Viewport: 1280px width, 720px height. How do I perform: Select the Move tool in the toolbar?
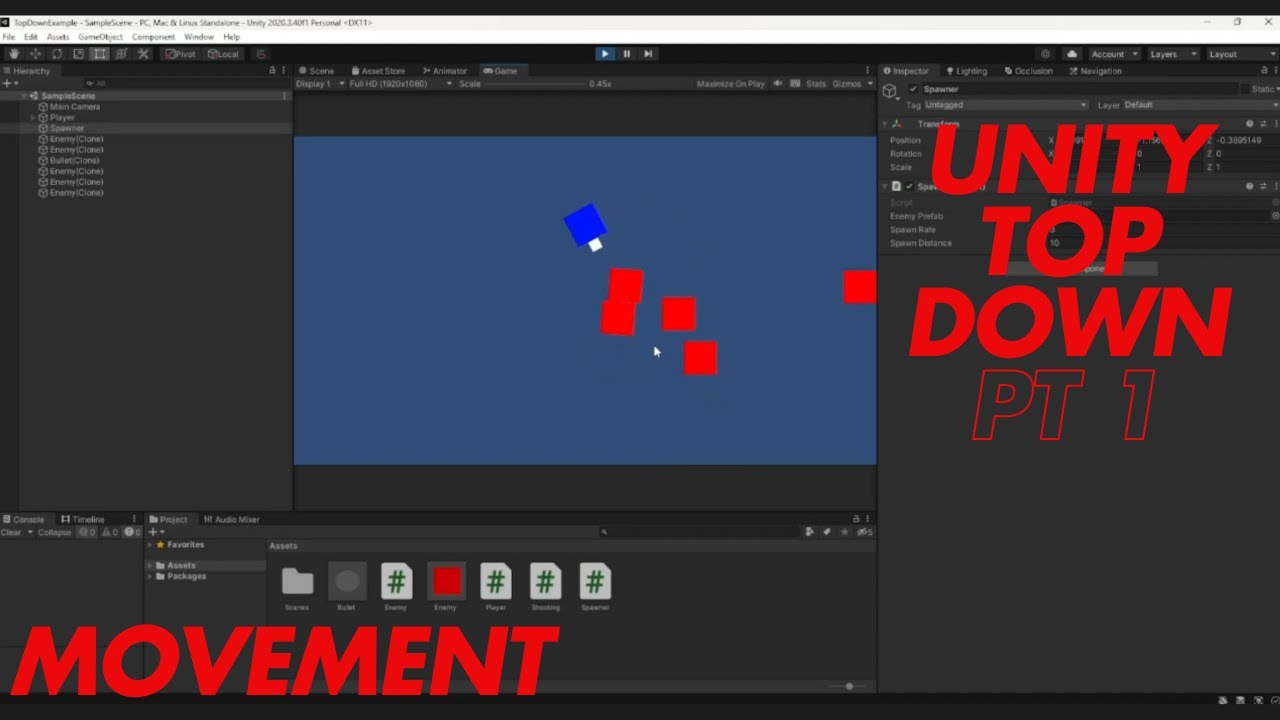click(x=35, y=54)
